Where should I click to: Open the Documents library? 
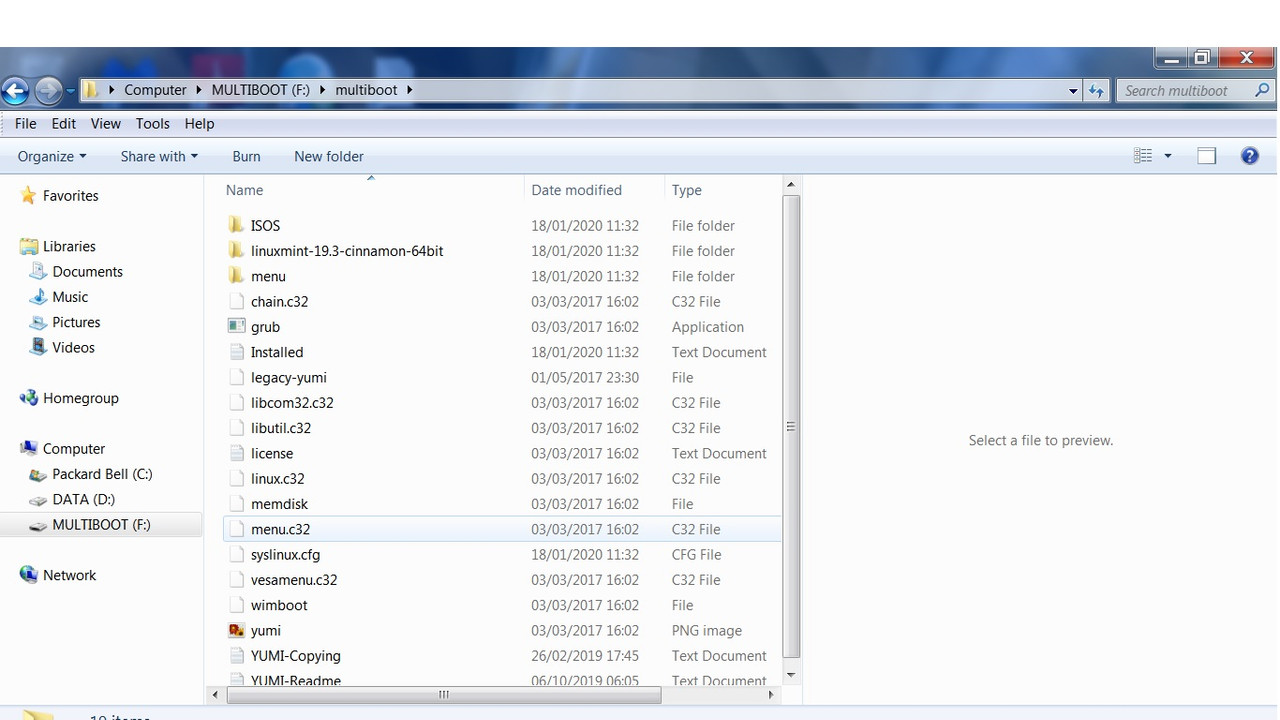click(x=87, y=272)
